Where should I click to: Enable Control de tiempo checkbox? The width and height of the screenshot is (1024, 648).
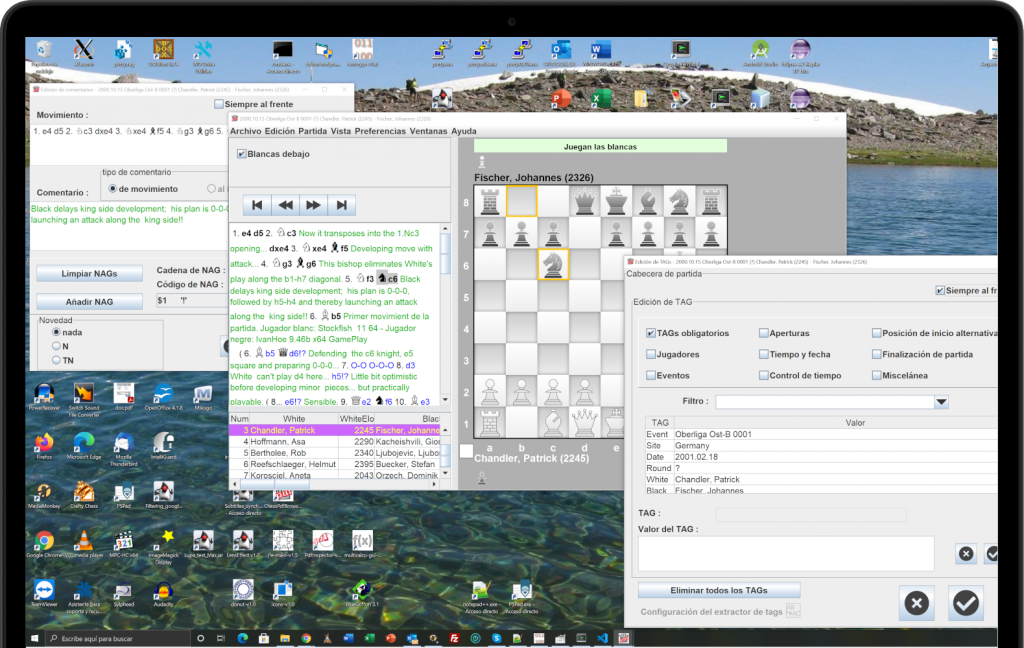pyautogui.click(x=763, y=376)
